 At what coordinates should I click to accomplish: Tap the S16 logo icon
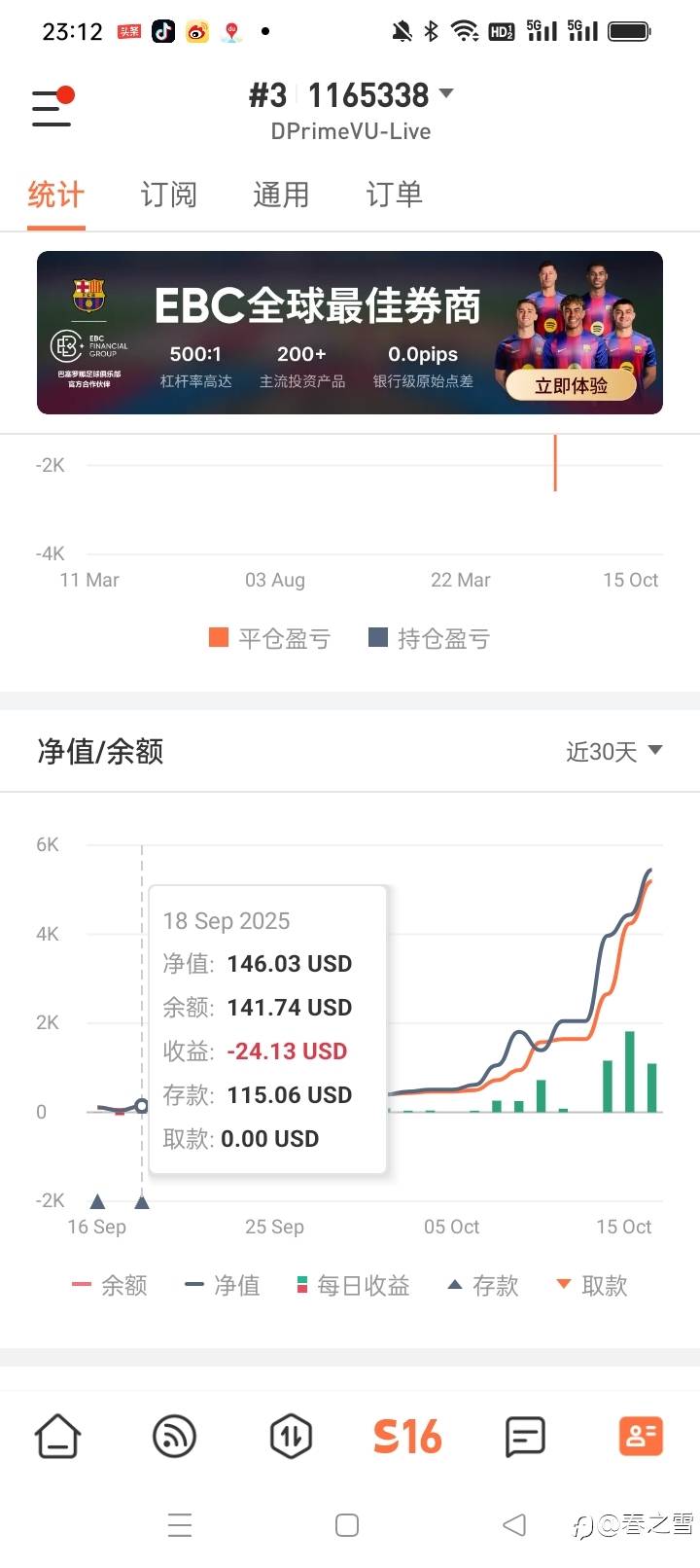pyautogui.click(x=407, y=1436)
